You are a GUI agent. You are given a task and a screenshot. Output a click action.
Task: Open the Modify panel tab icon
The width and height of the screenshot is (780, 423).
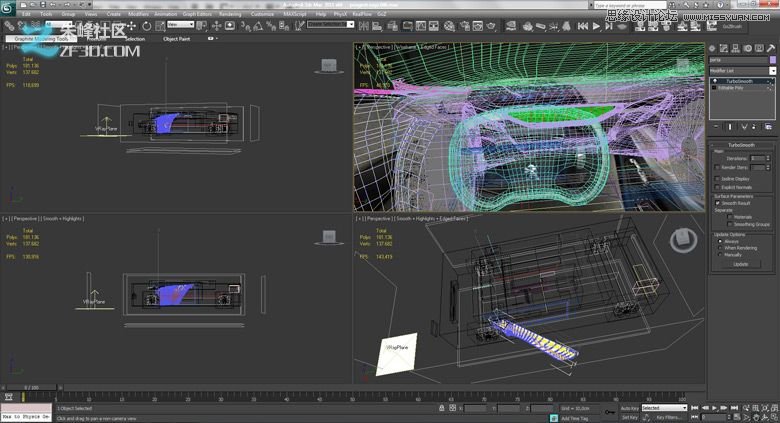[x=725, y=47]
